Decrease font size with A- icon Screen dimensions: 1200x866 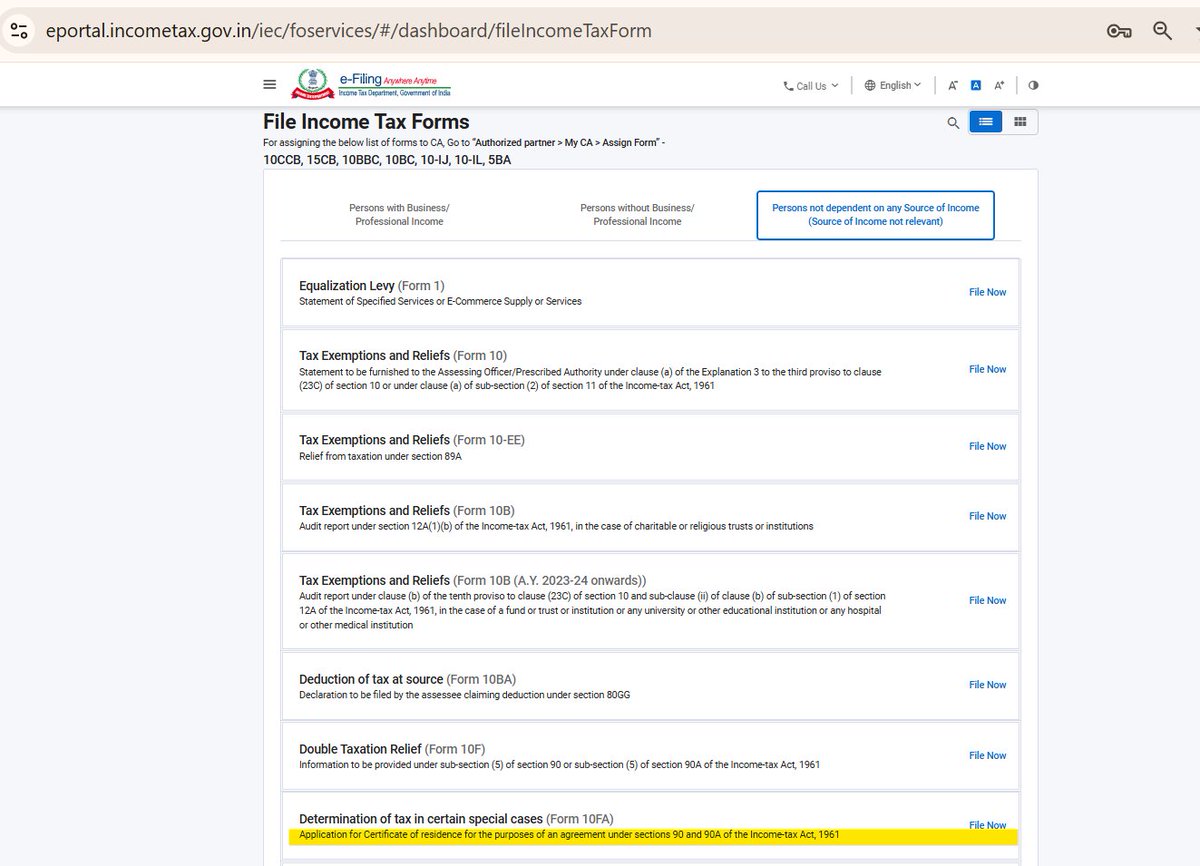click(x=953, y=86)
